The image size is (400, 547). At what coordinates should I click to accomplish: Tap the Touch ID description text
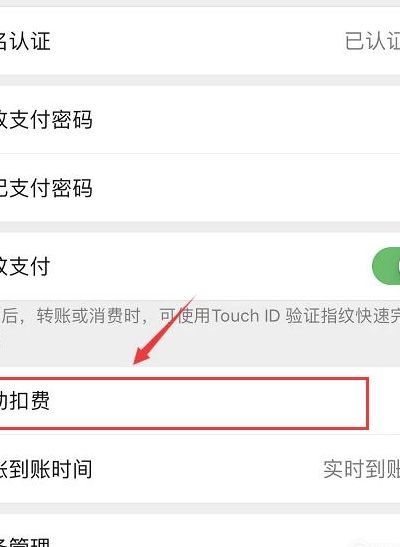coord(200,316)
